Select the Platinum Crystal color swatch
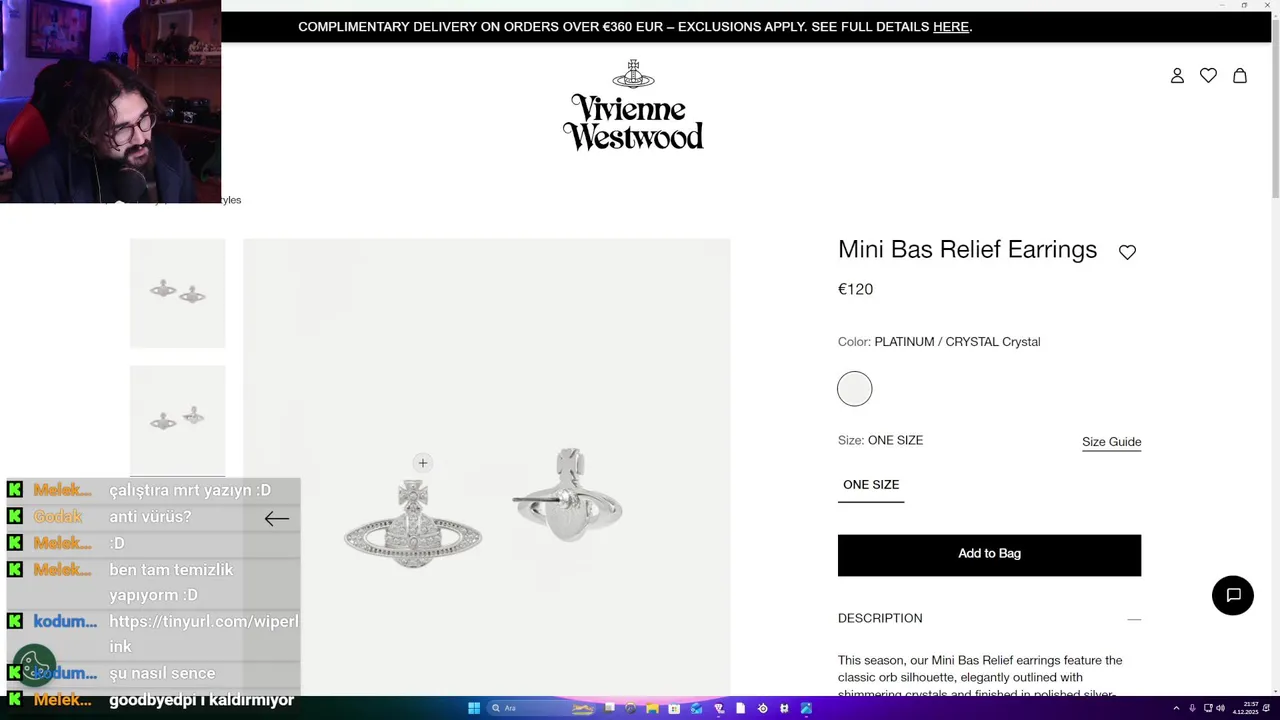This screenshot has width=1280, height=720. point(855,389)
